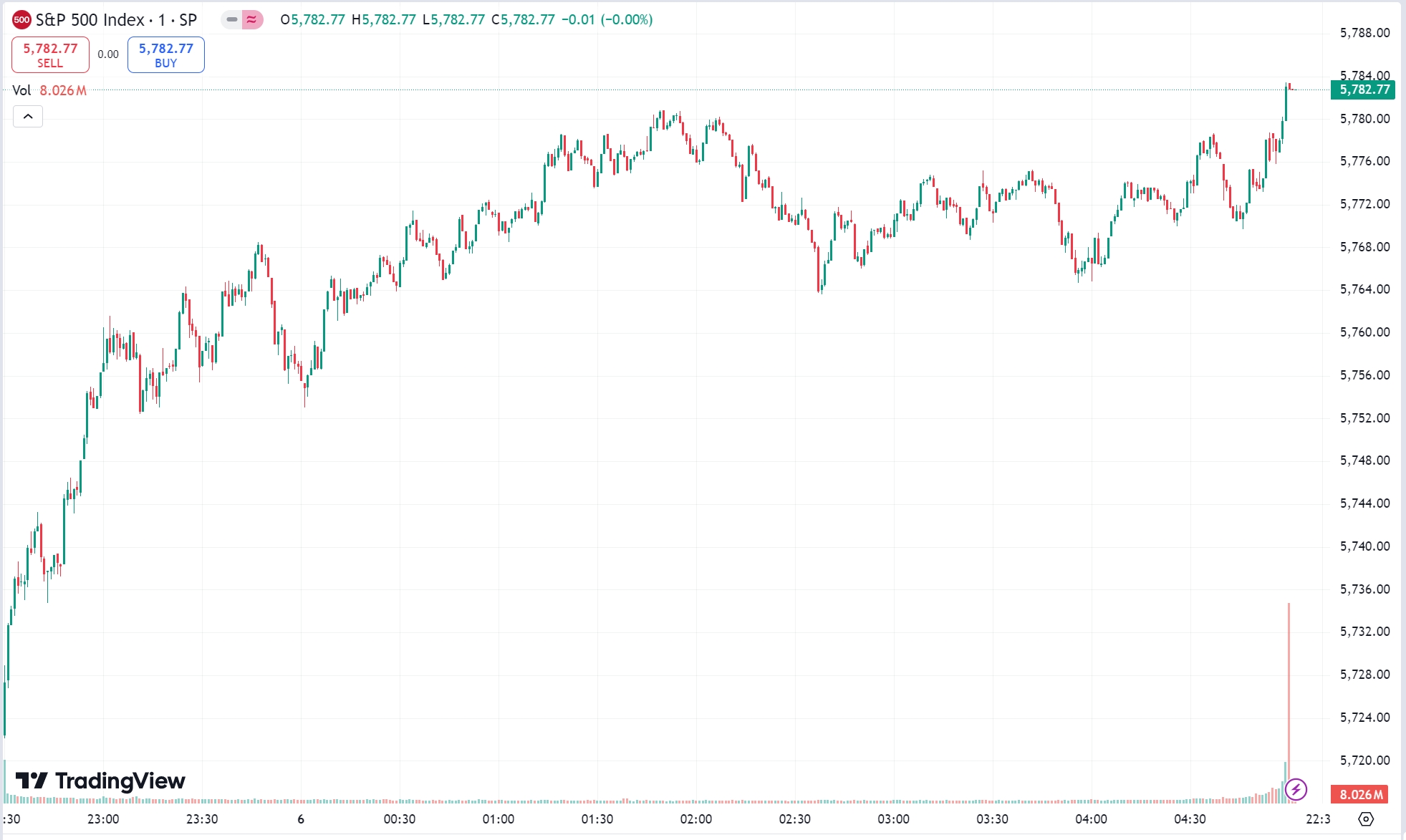
Task: Select the pink approximate-value icon in the pill control
Action: (251, 20)
